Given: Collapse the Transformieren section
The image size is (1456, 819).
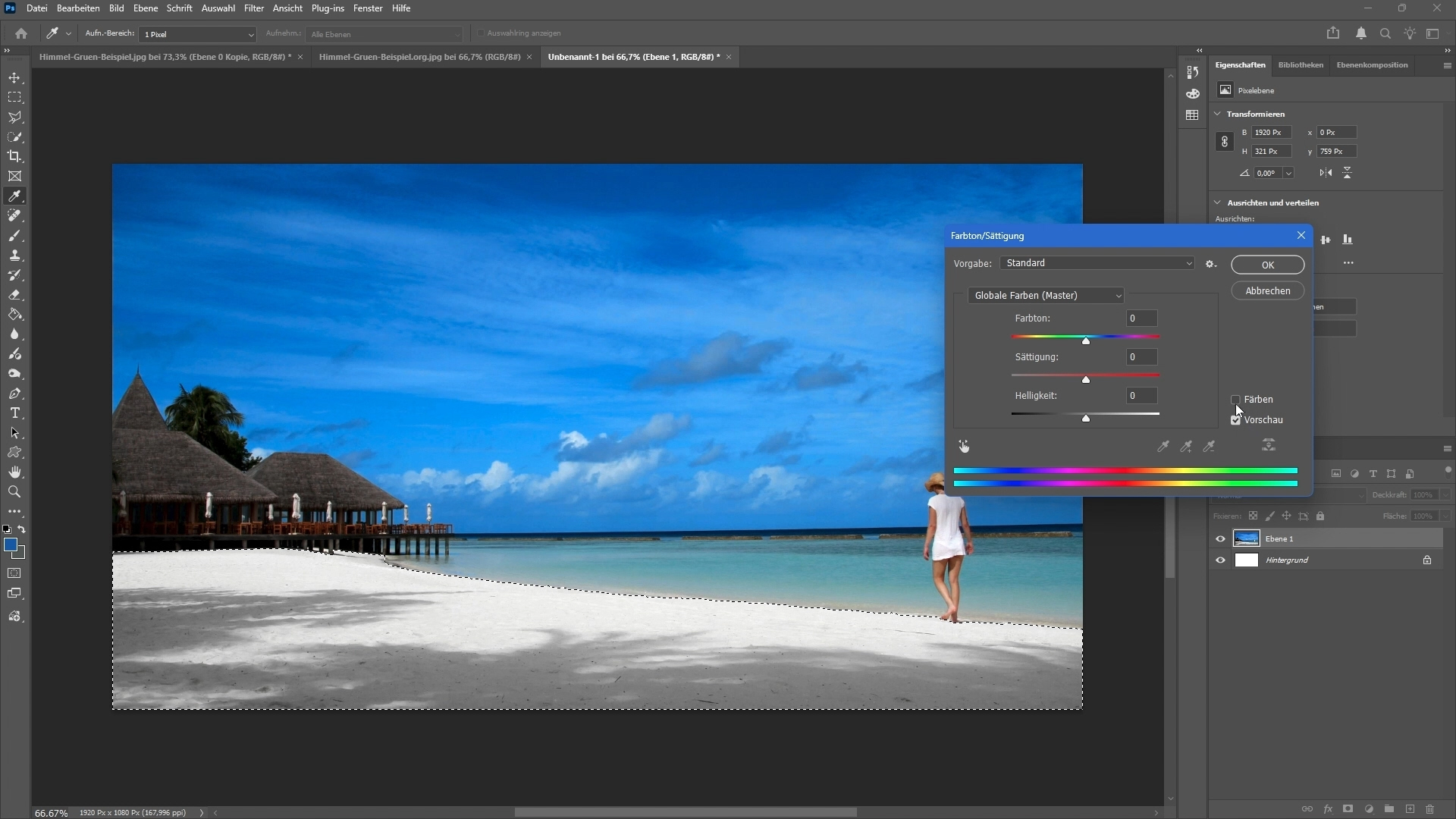Looking at the screenshot, I should coord(1218,114).
